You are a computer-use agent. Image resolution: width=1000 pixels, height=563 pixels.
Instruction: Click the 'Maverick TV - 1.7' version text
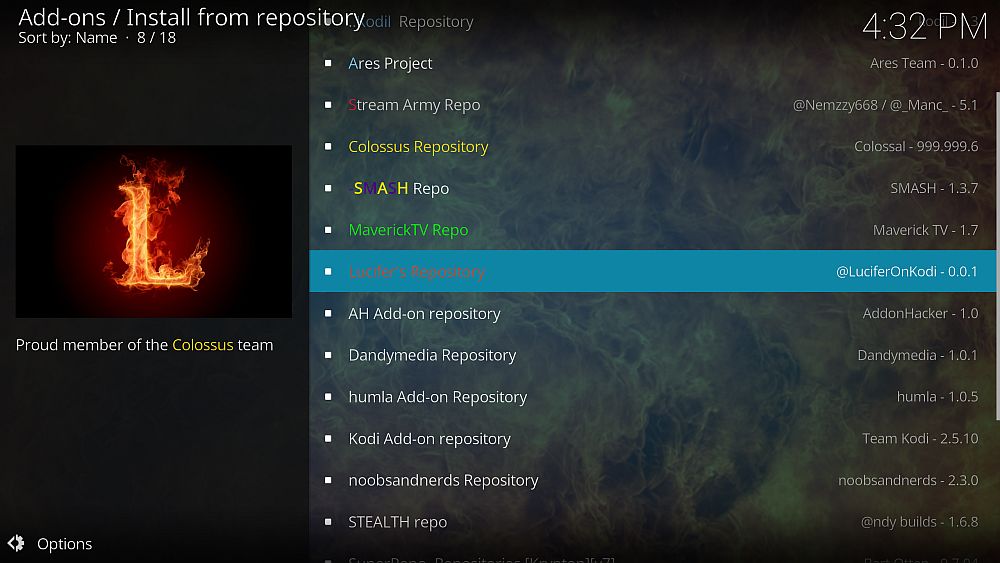click(x=925, y=230)
